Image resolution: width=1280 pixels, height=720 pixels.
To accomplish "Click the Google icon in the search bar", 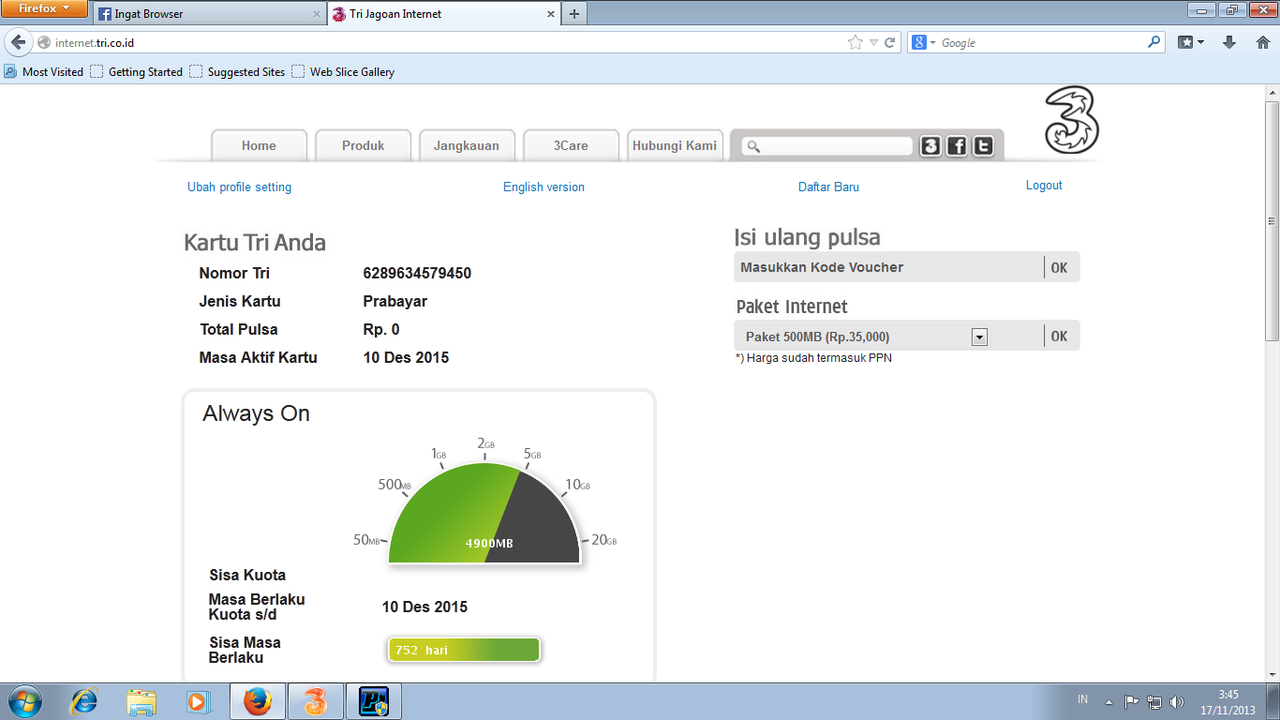I will (919, 42).
